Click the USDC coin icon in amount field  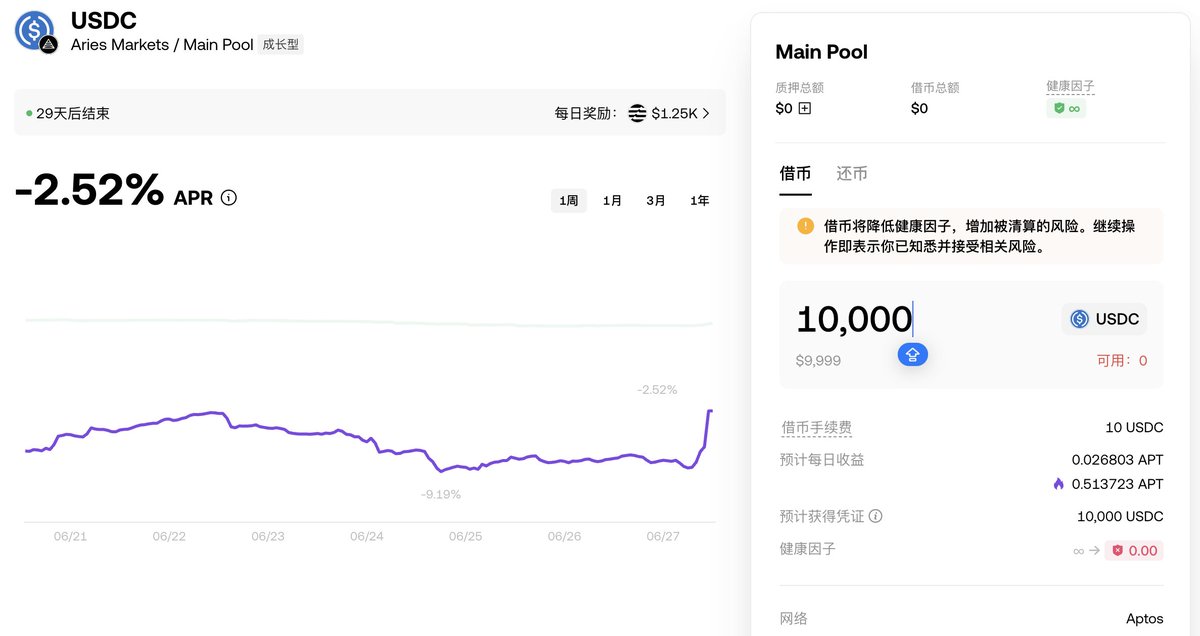pyautogui.click(x=1079, y=319)
